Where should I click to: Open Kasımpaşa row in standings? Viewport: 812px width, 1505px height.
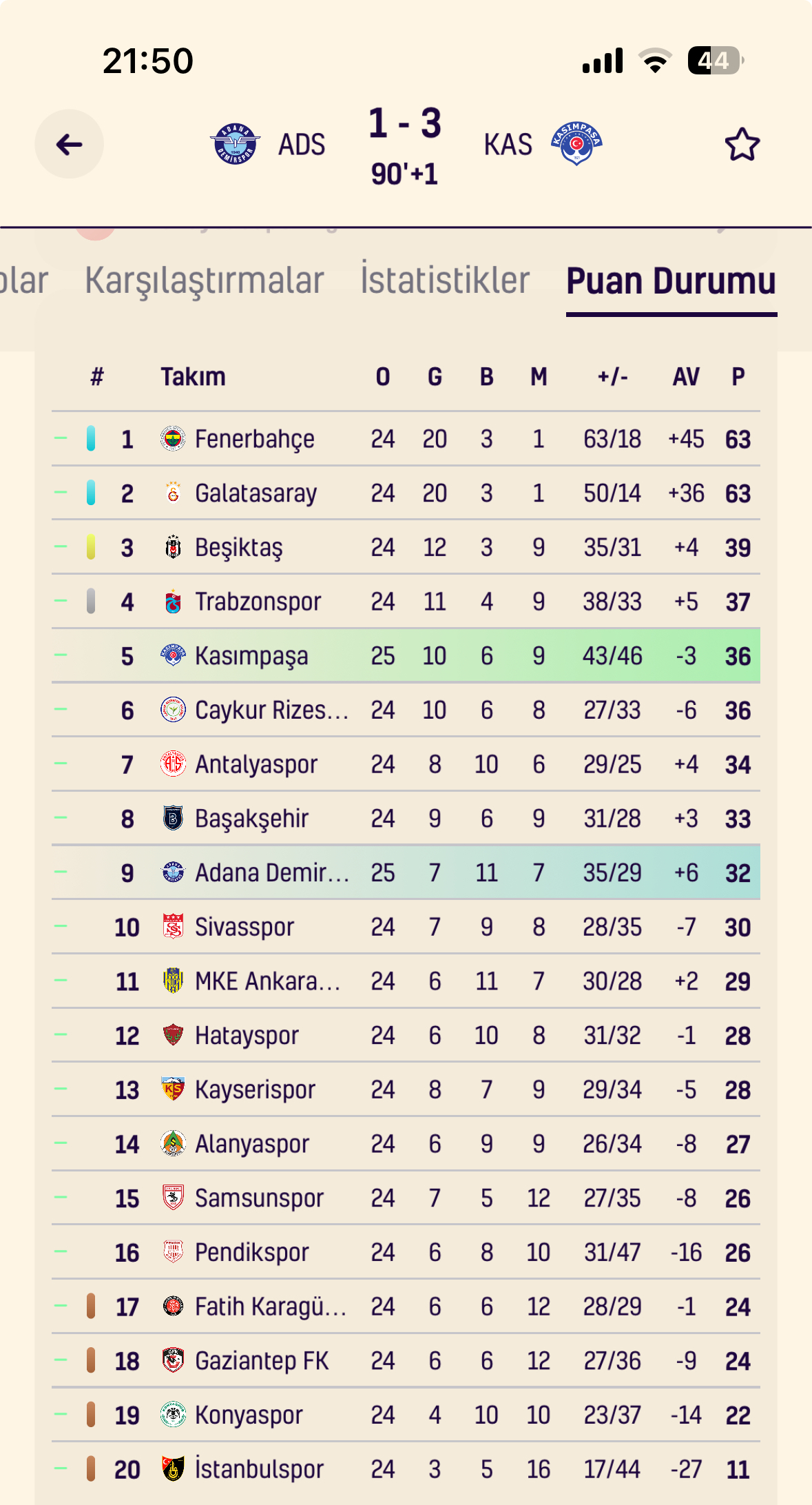click(x=406, y=655)
